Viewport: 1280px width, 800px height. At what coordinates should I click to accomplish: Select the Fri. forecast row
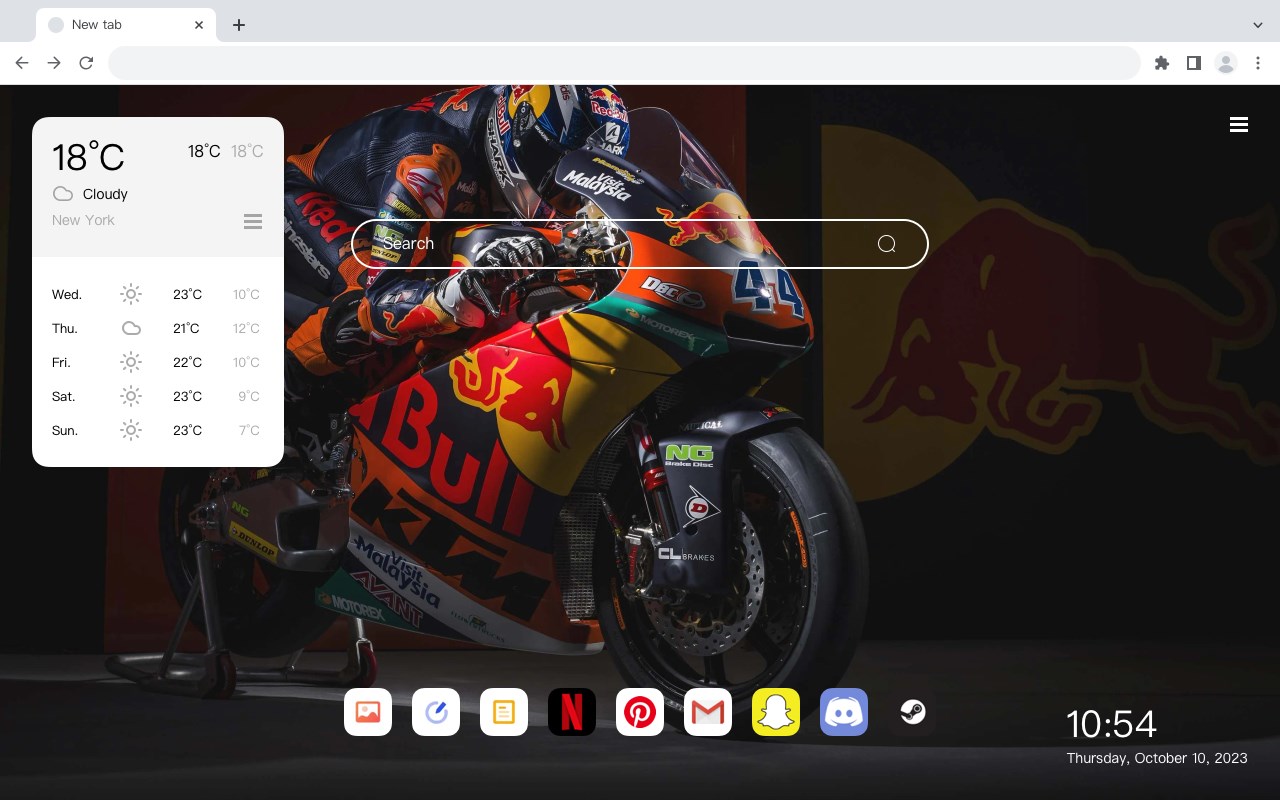(x=157, y=362)
